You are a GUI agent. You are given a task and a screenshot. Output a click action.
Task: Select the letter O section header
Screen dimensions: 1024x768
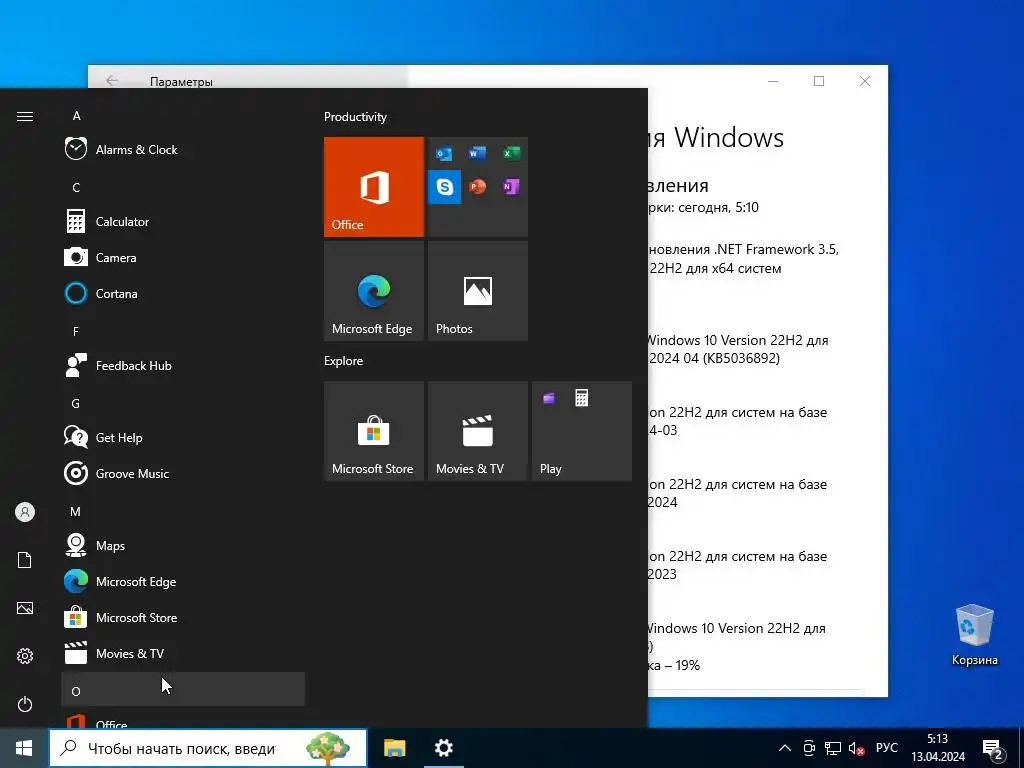tap(183, 690)
